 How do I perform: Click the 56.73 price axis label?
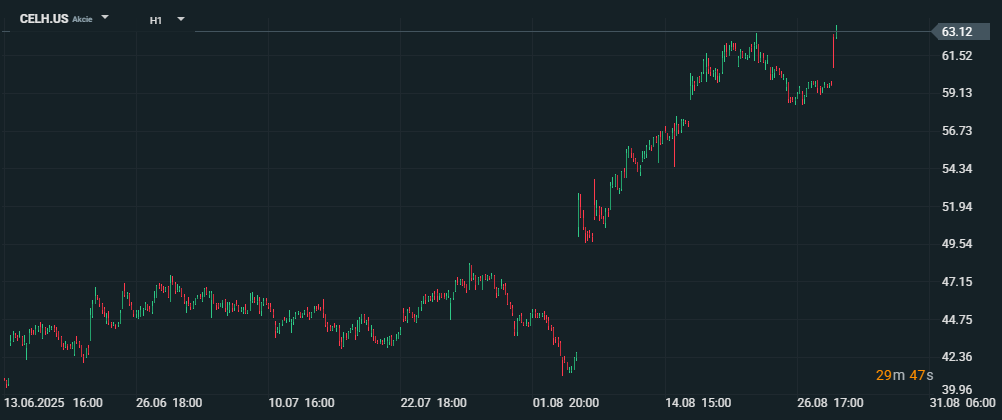tap(957, 131)
